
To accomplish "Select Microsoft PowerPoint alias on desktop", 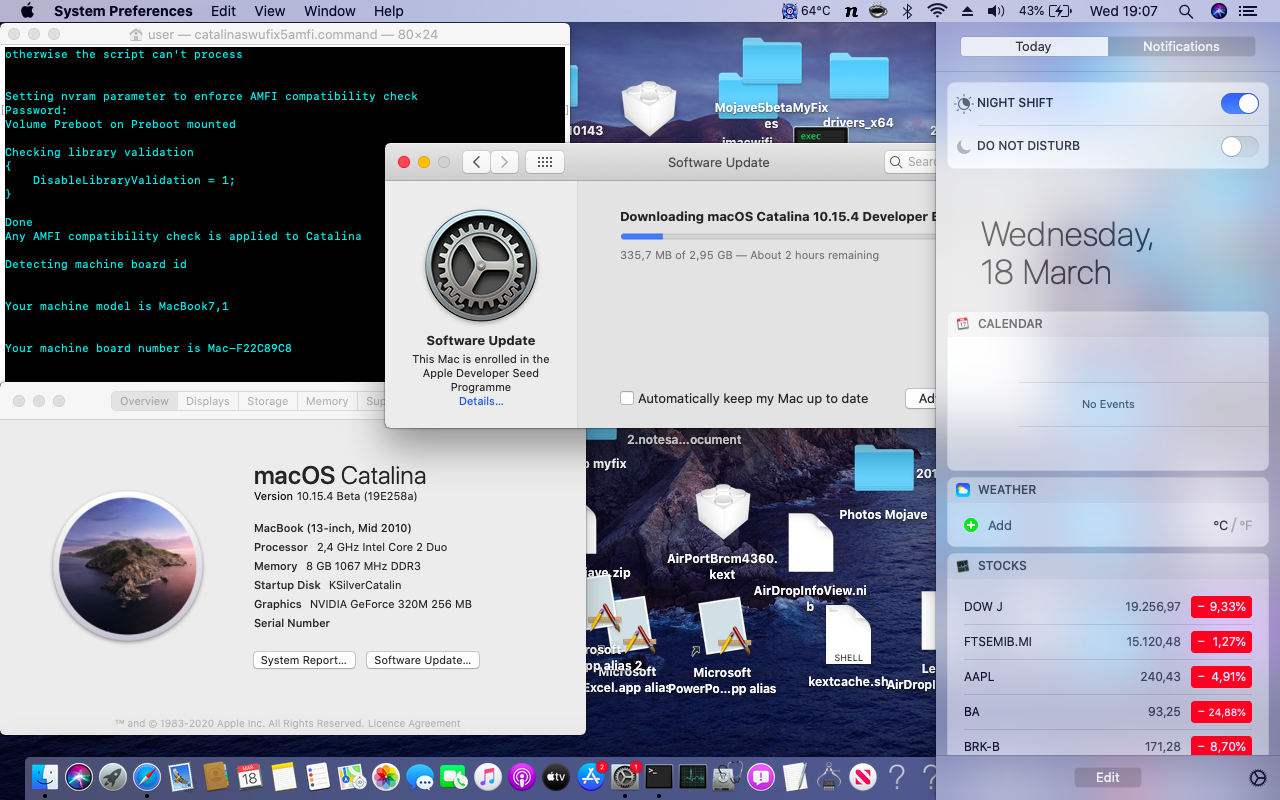I will pyautogui.click(x=722, y=646).
